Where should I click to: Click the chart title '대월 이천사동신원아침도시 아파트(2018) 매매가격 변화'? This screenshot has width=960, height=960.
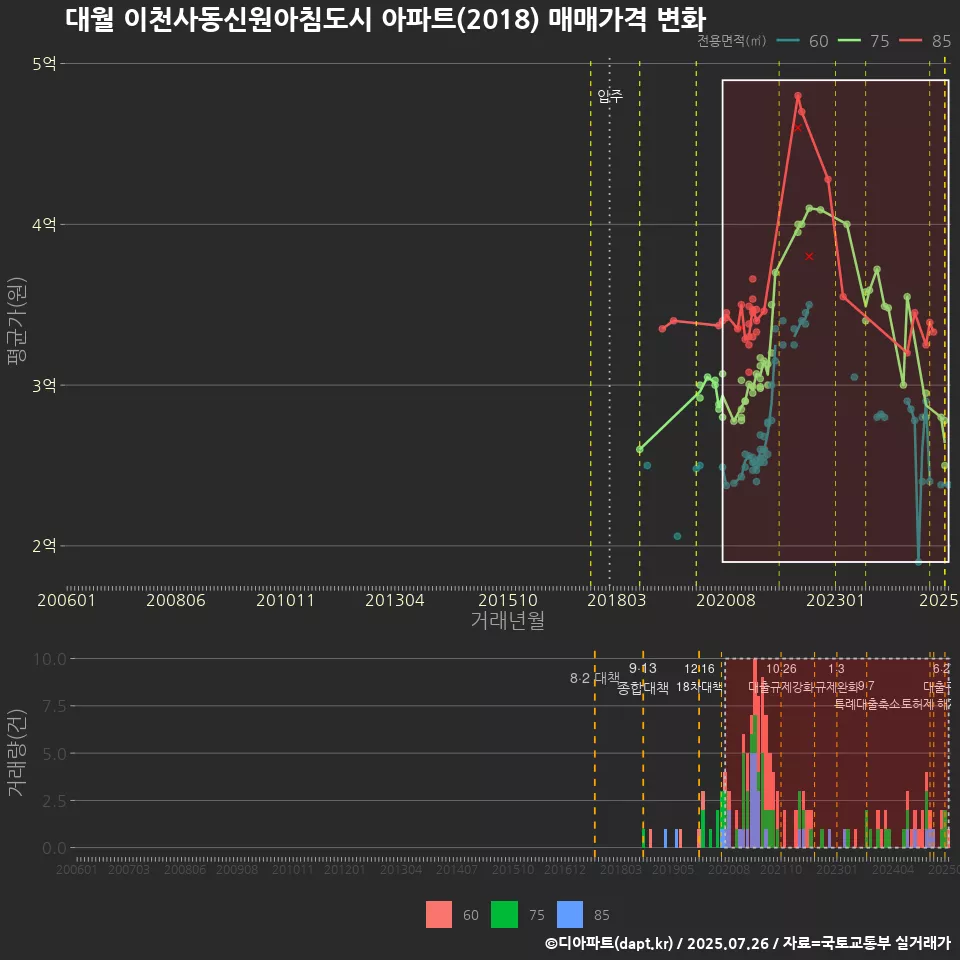pos(386,19)
